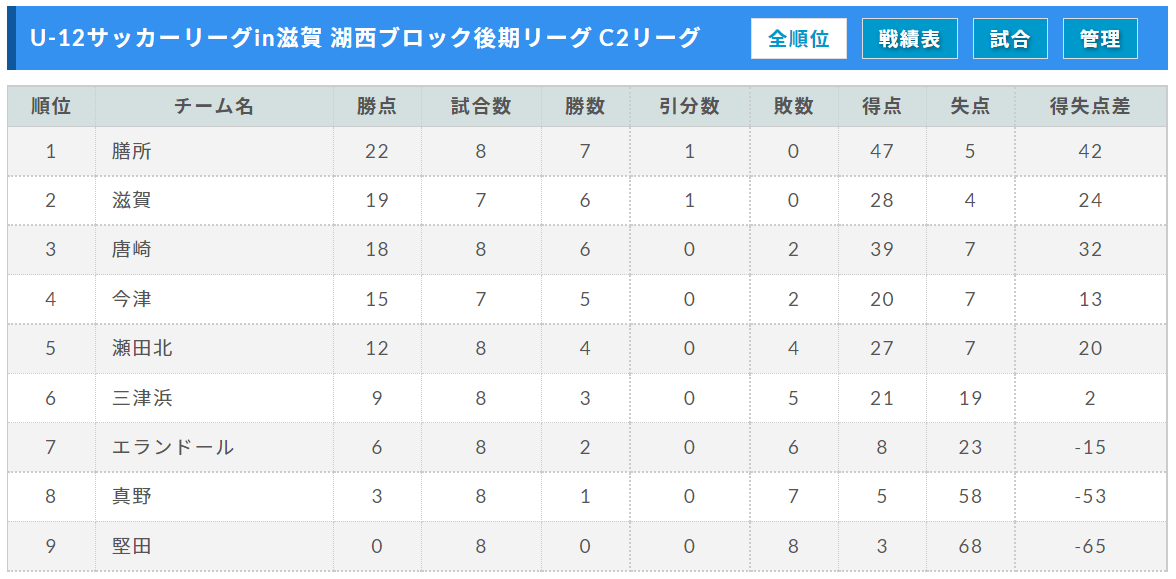Select the 堅田 team name
The height and width of the screenshot is (579, 1176).
tap(132, 546)
